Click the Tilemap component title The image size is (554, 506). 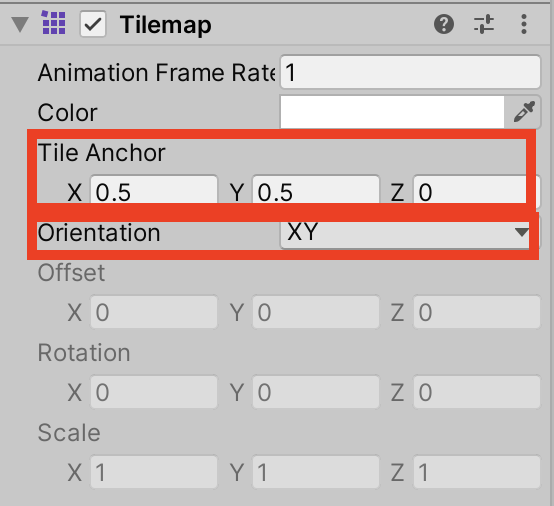[x=166, y=25]
